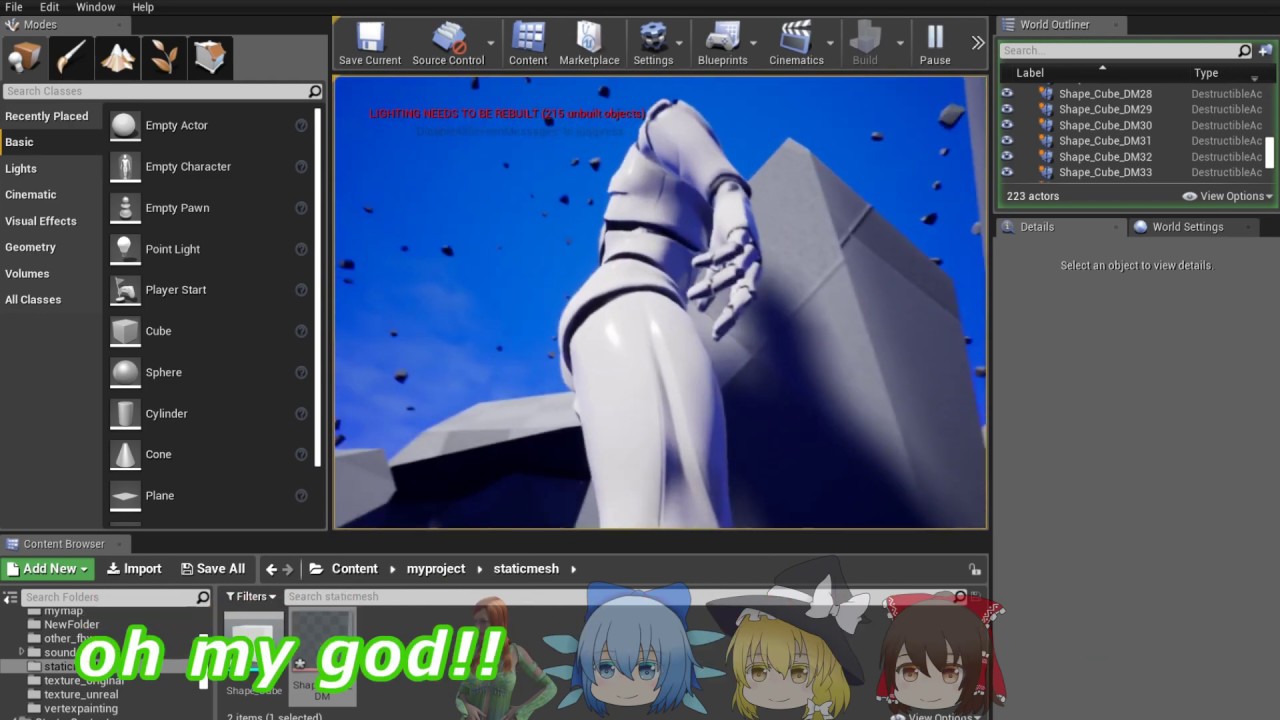Toggle visibility of Shape_Cube_DM33
The height and width of the screenshot is (720, 1280).
1007,172
